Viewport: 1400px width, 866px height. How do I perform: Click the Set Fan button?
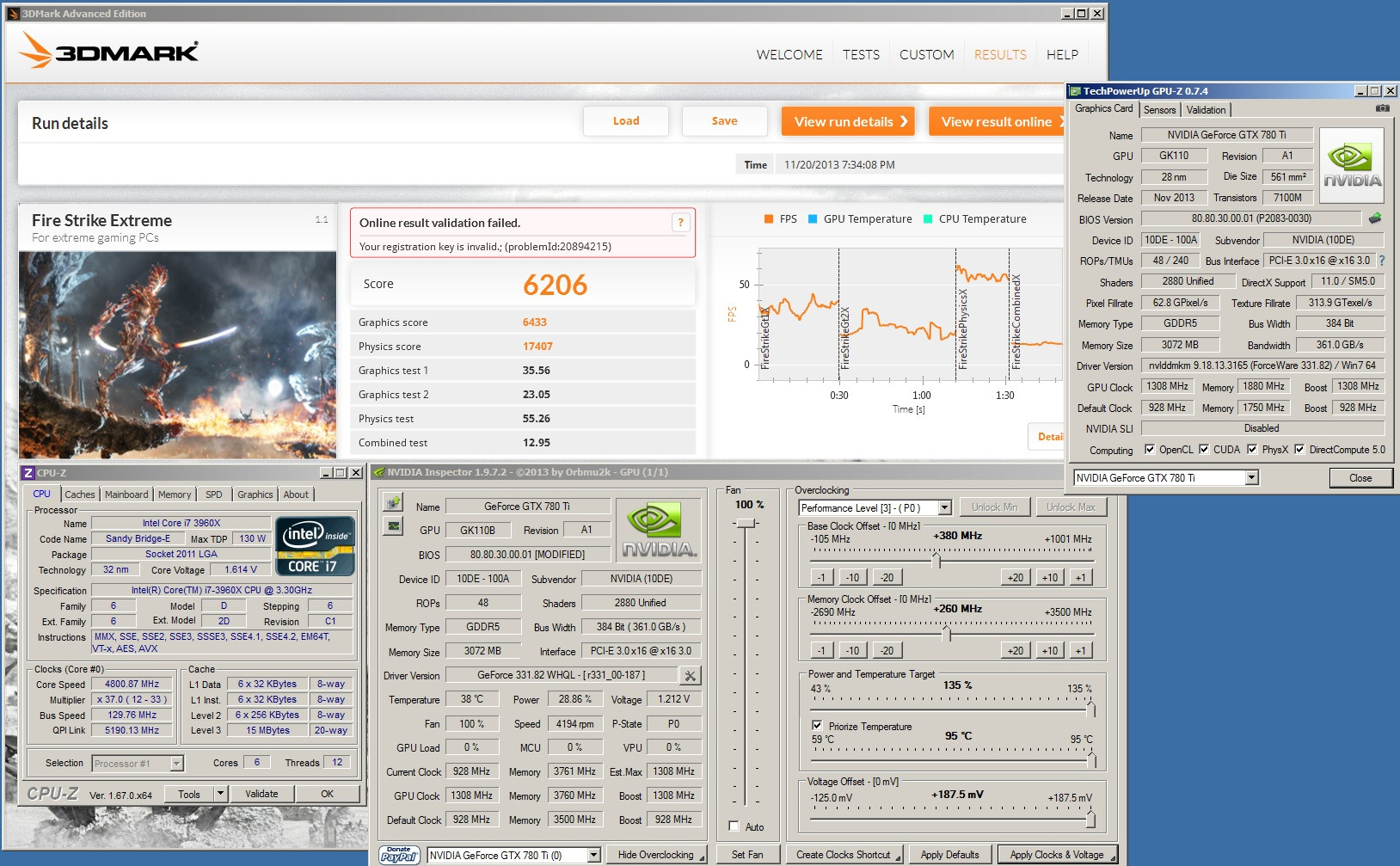click(747, 855)
